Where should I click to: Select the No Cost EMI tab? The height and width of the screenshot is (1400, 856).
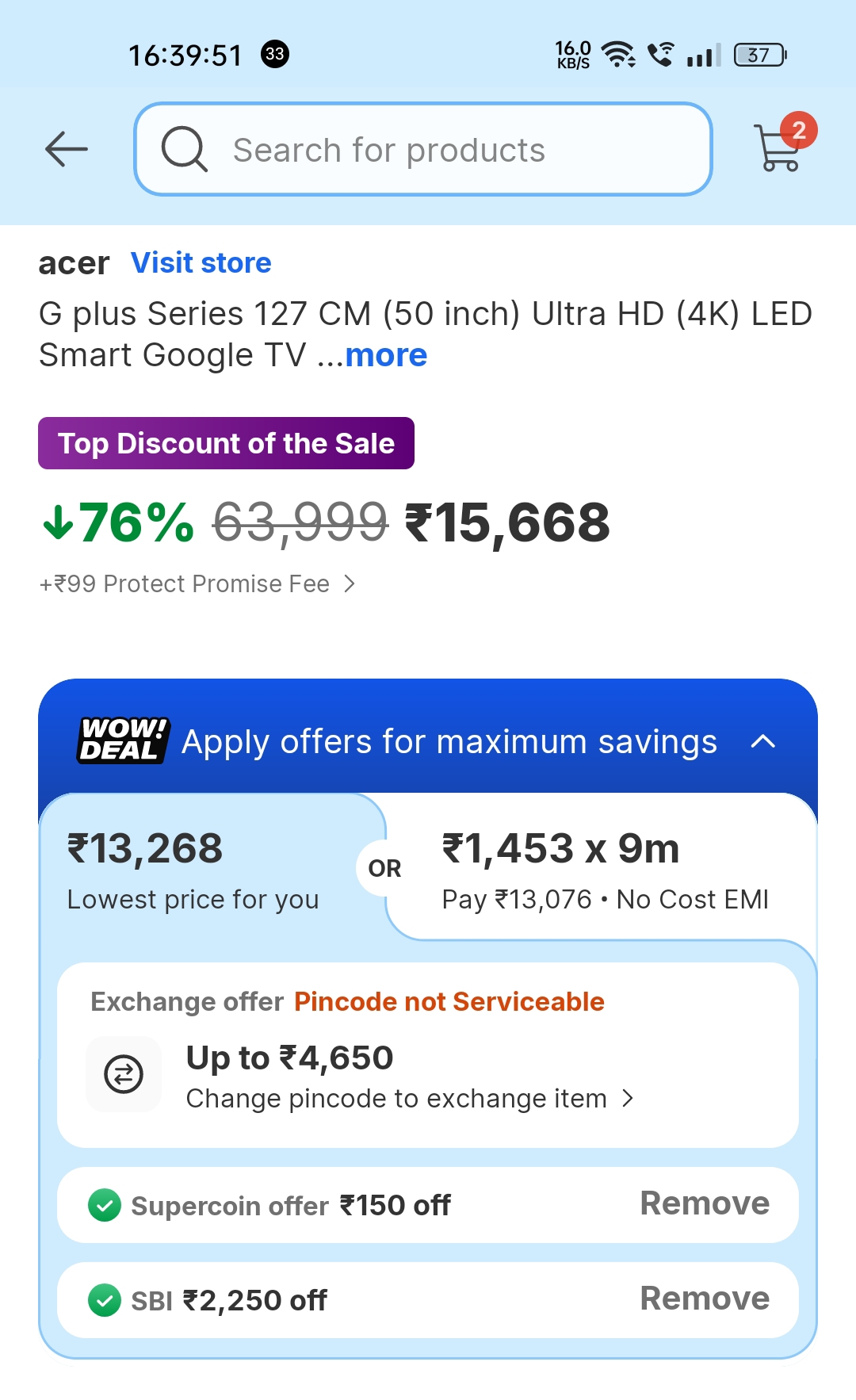tap(604, 870)
